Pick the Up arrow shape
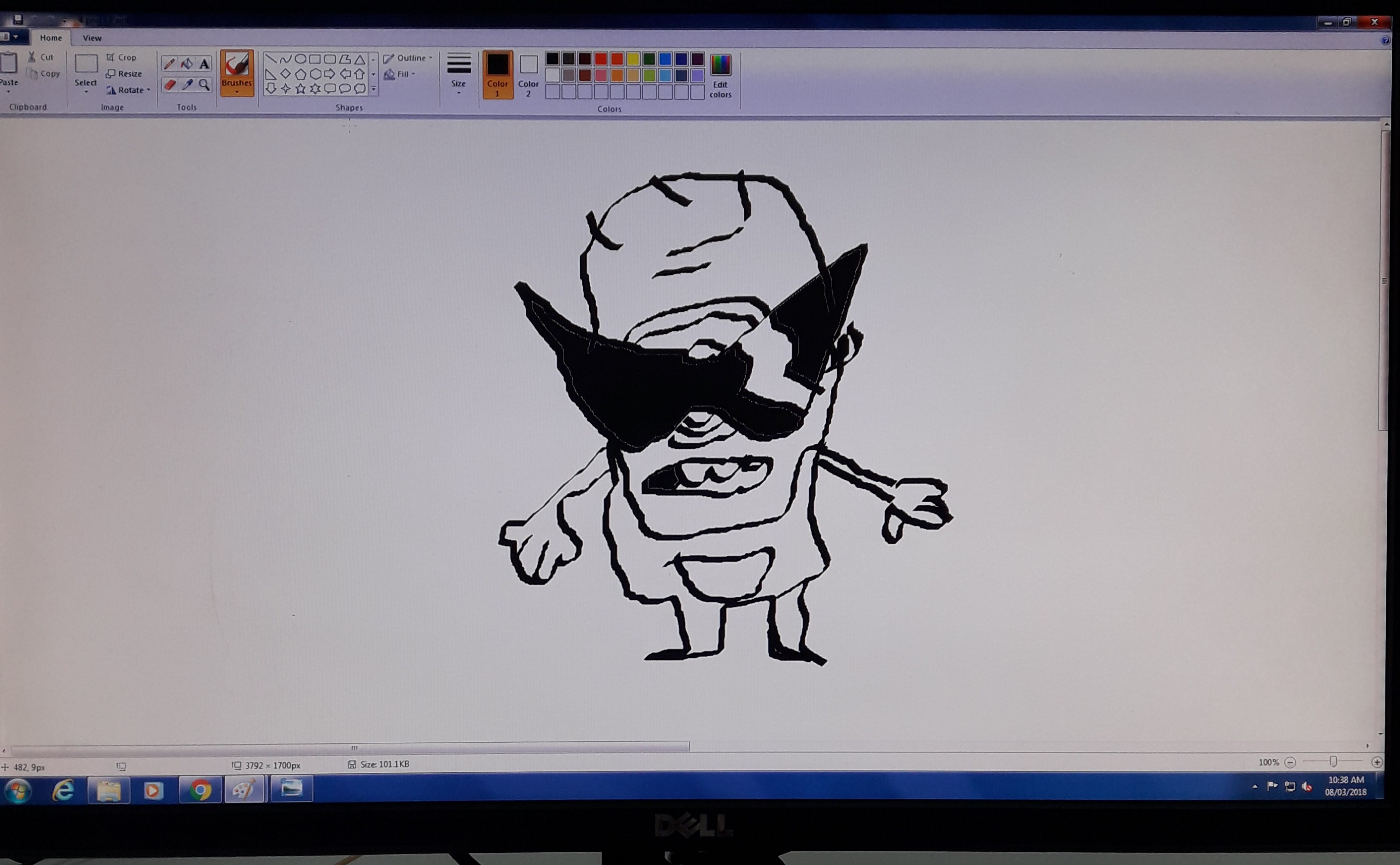 point(360,74)
